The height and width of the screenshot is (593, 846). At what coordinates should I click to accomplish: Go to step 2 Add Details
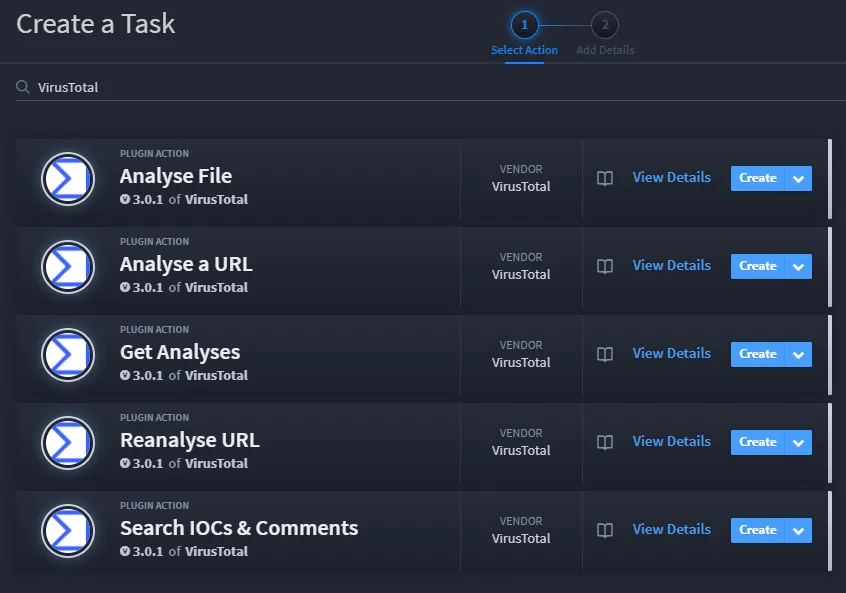click(605, 34)
